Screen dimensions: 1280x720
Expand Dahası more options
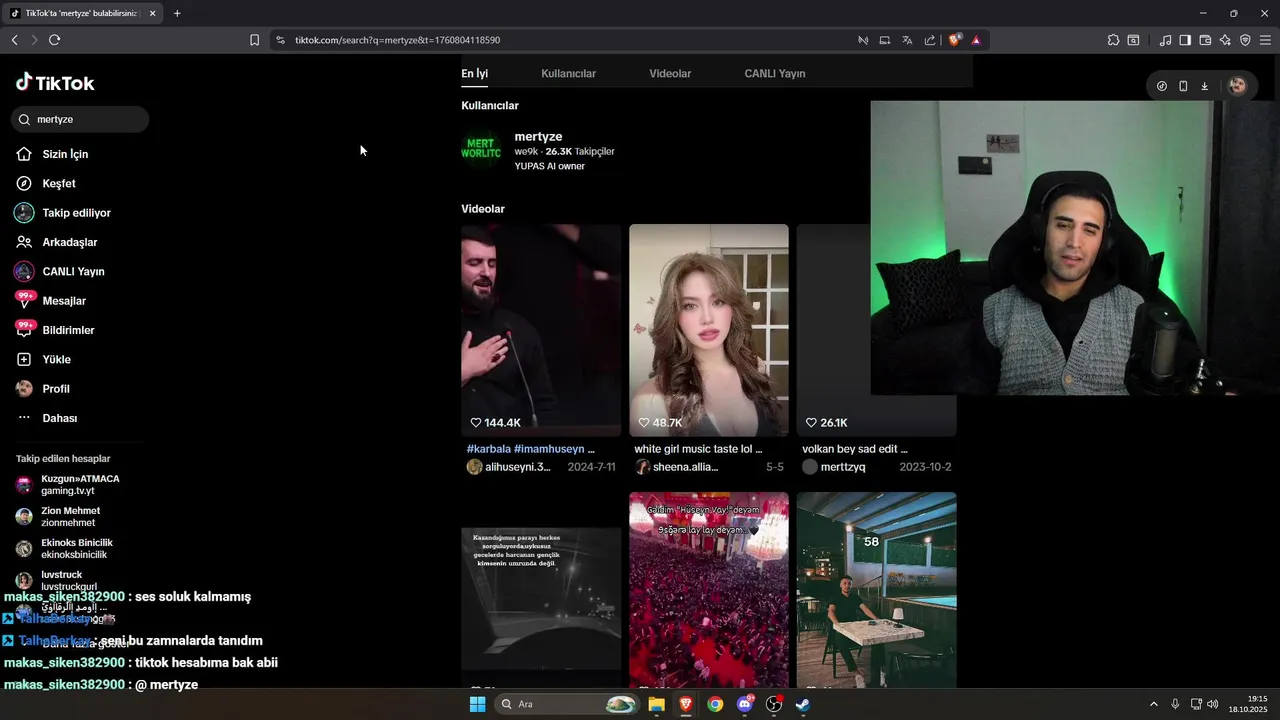tap(59, 418)
